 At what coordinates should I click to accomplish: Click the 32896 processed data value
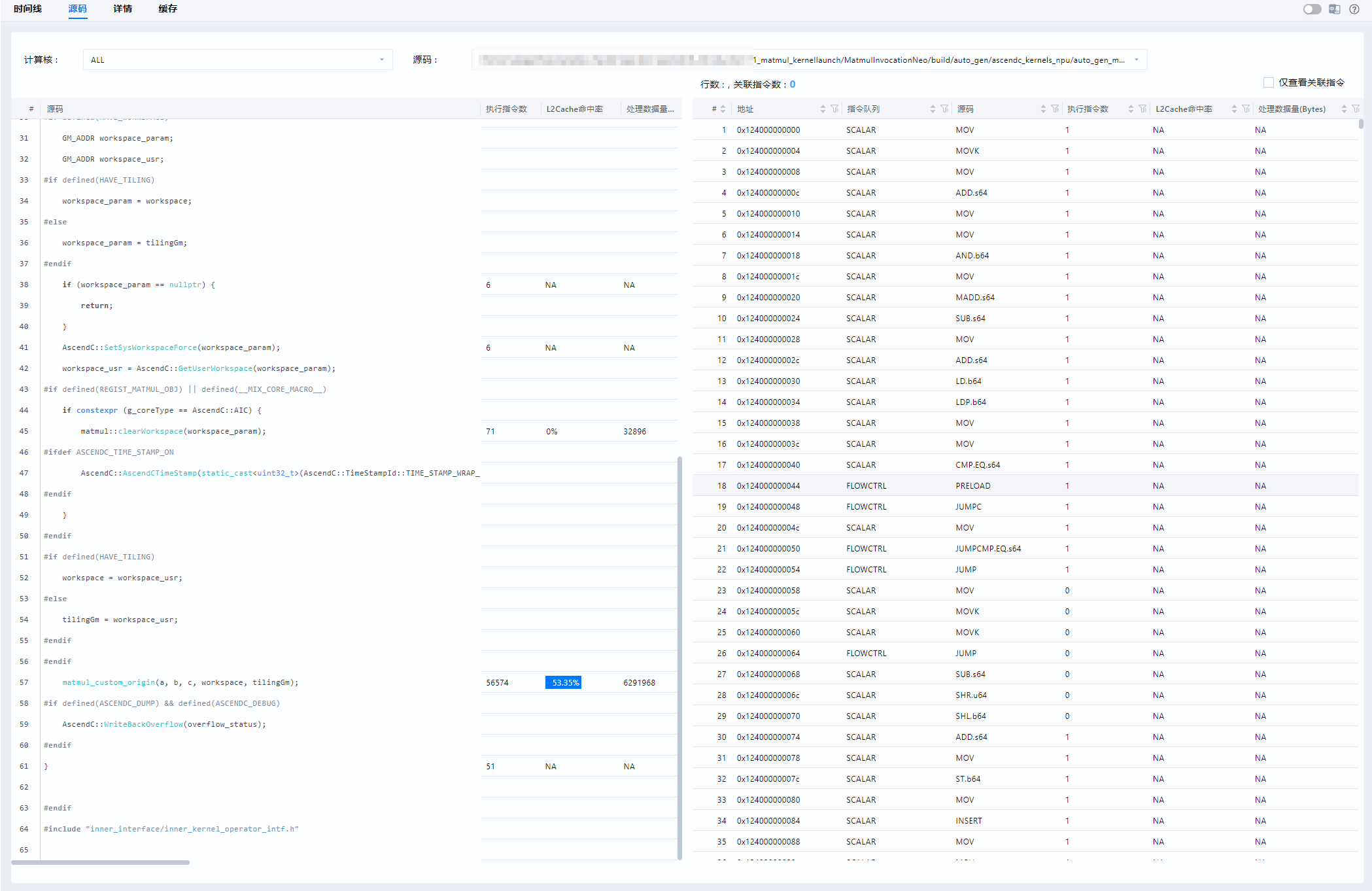tap(634, 431)
